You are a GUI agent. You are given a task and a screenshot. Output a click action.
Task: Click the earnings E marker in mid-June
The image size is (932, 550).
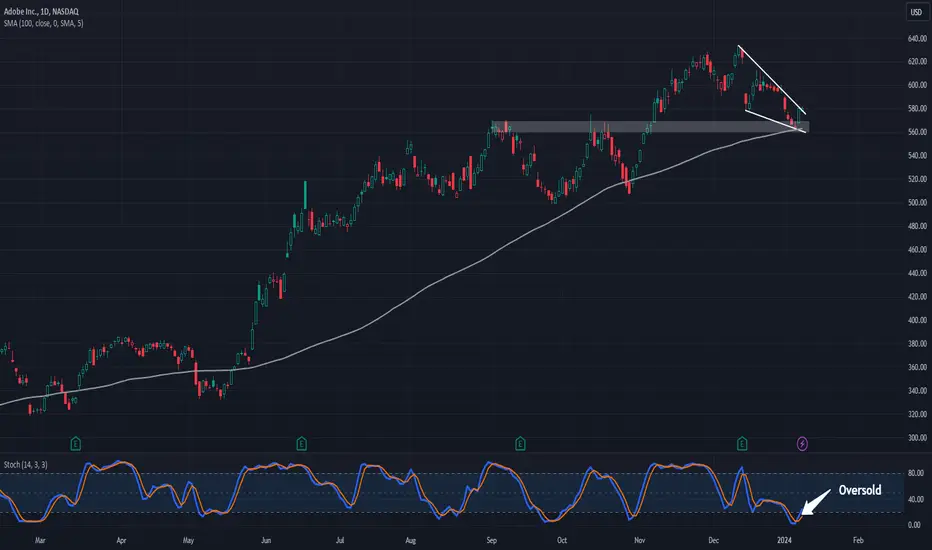[x=301, y=444]
